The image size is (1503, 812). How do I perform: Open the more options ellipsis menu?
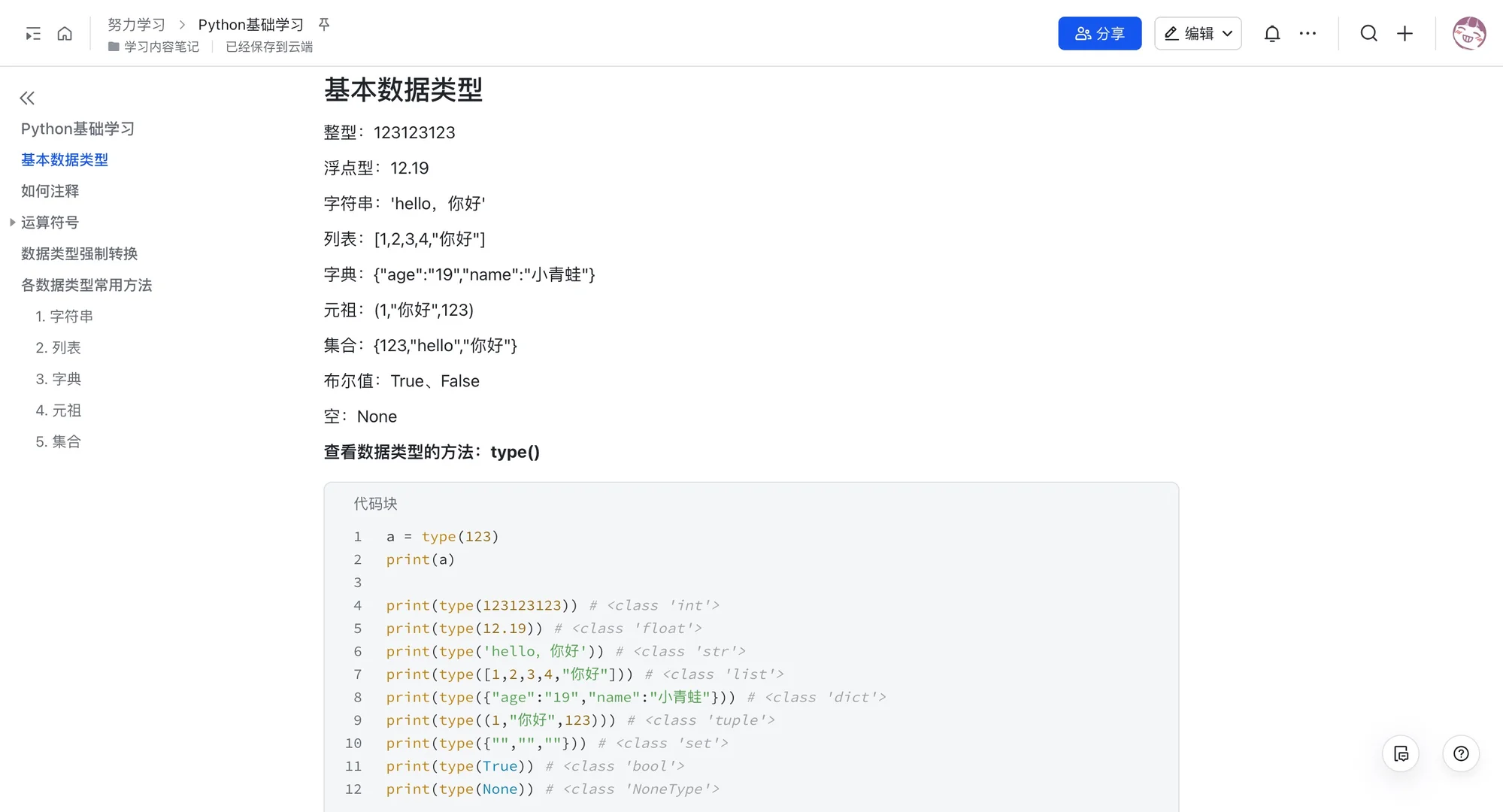(x=1308, y=33)
